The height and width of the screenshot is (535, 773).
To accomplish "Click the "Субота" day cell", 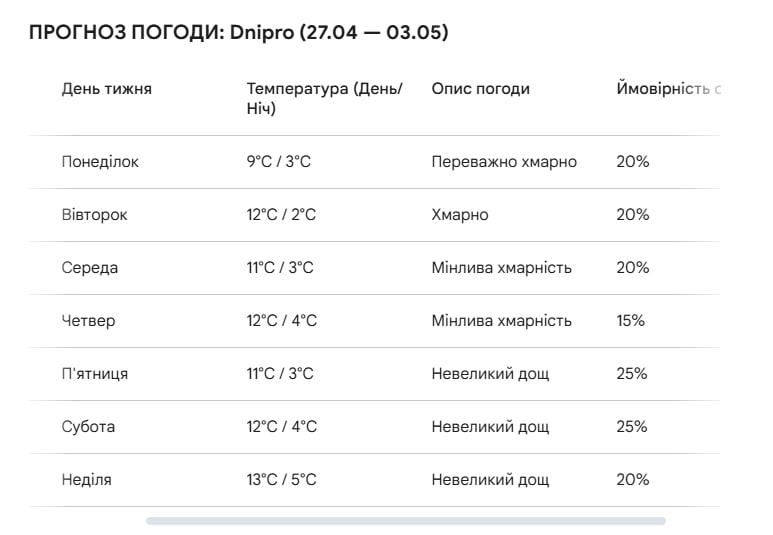I will 89,427.
